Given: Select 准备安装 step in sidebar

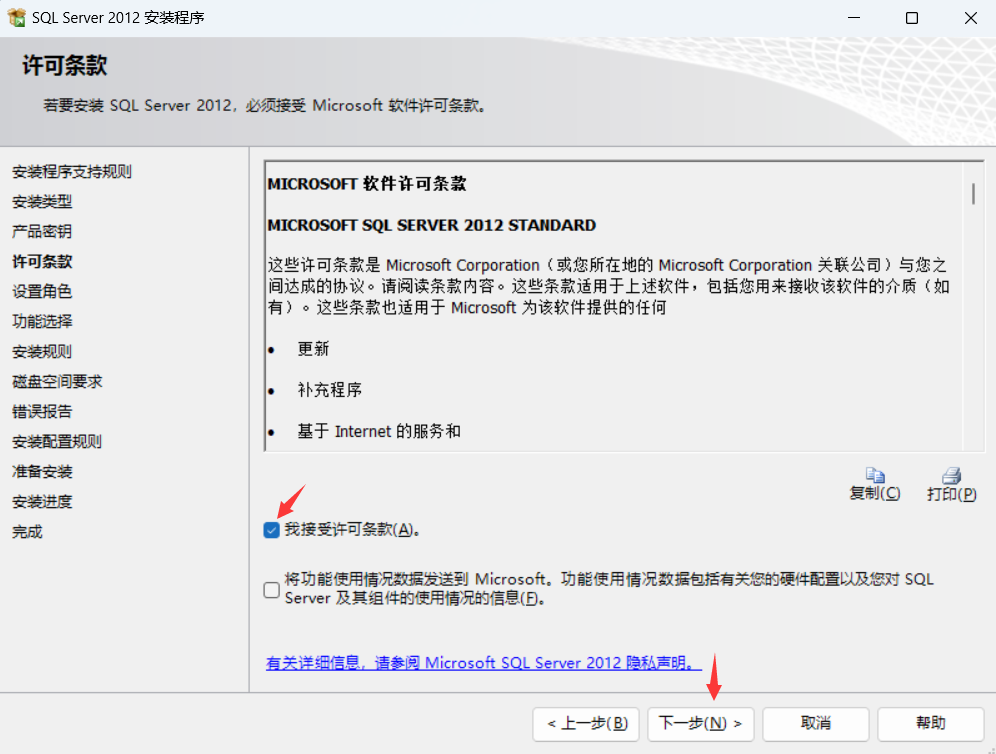Looking at the screenshot, I should [x=42, y=472].
